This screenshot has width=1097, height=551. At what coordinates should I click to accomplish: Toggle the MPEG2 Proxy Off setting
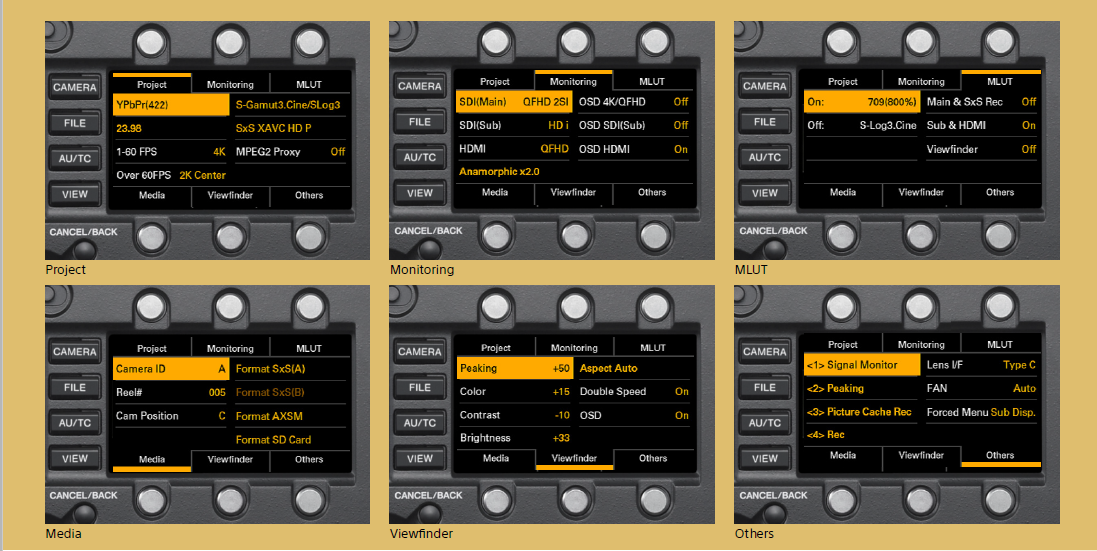point(288,152)
